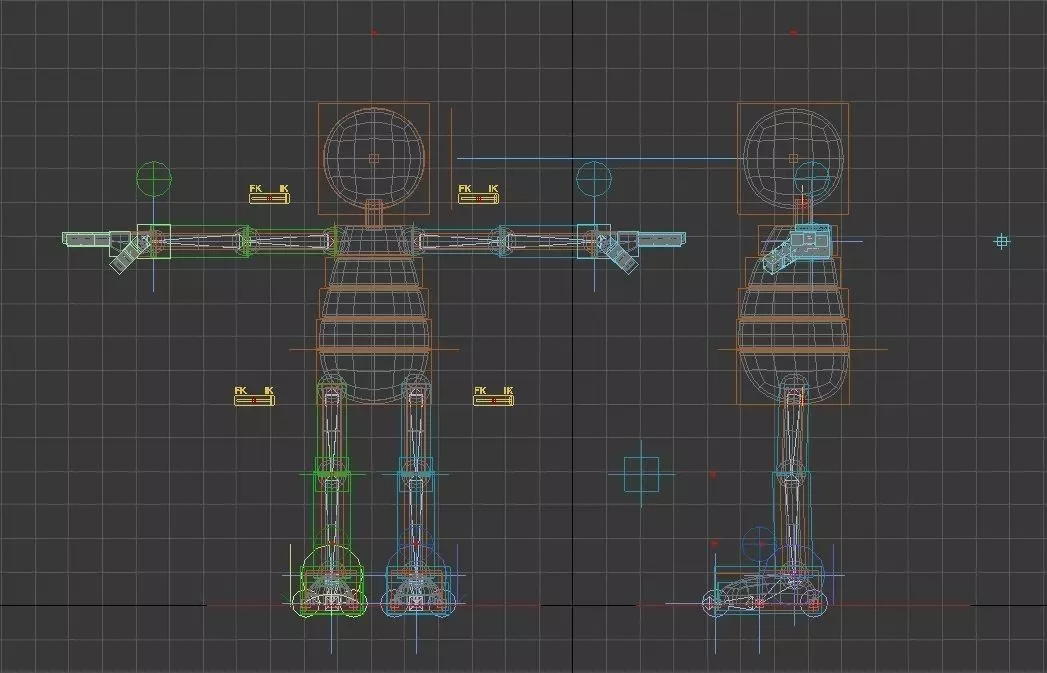Select the green circle control above the left hand
Viewport: 1047px width, 673px height.
point(154,179)
